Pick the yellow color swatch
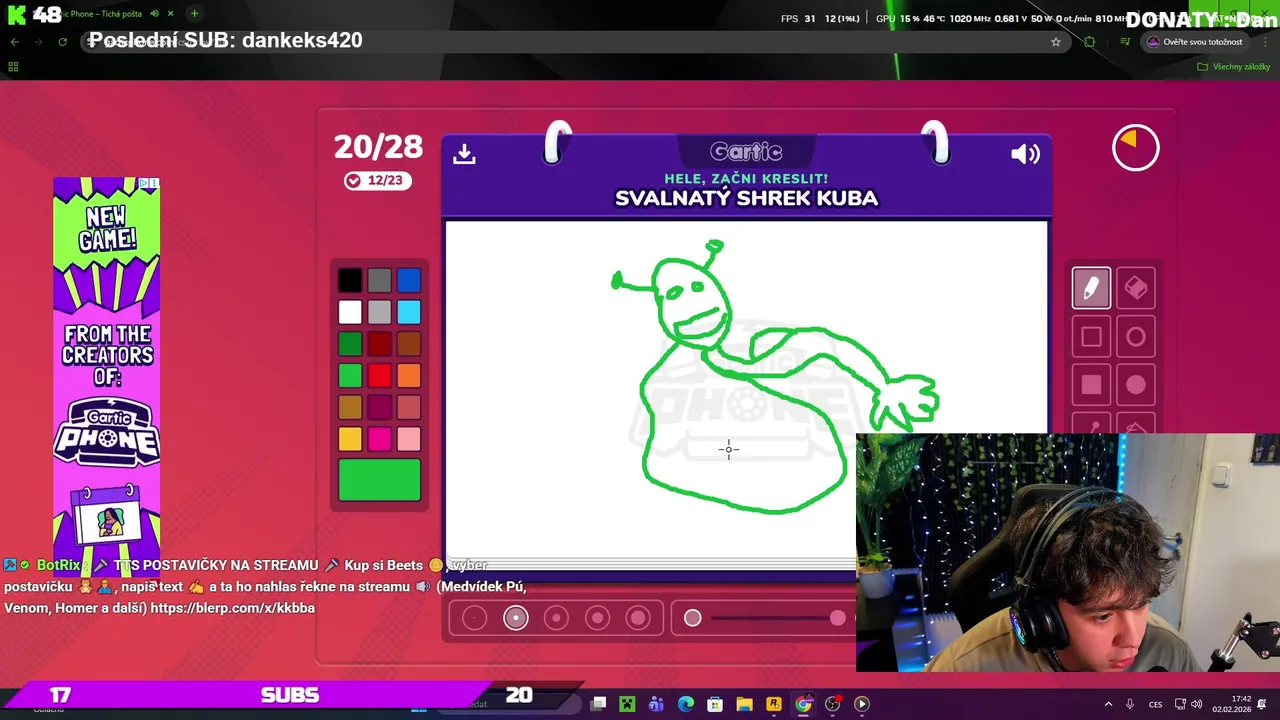Image resolution: width=1280 pixels, height=720 pixels. pos(350,439)
